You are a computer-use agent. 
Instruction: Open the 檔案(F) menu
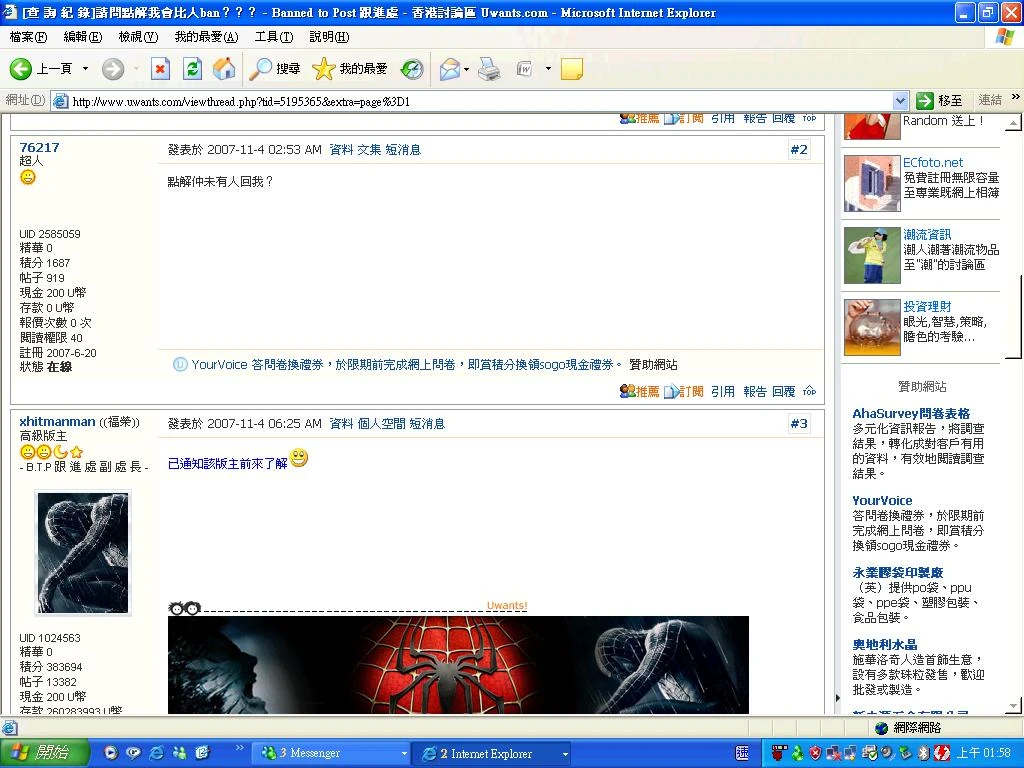tap(29, 37)
